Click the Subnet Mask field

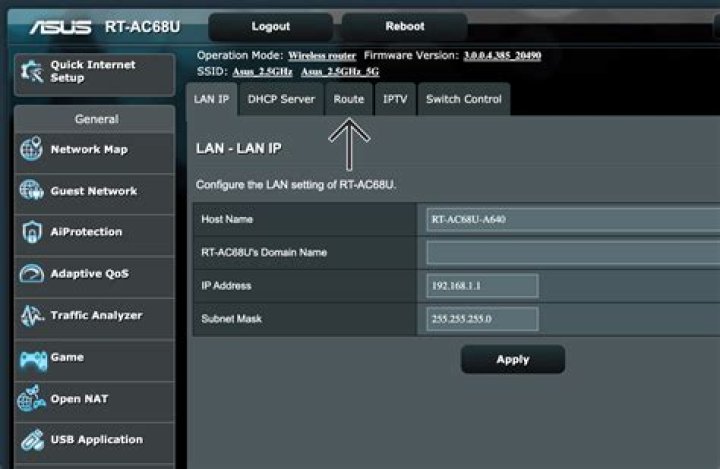pos(482,319)
